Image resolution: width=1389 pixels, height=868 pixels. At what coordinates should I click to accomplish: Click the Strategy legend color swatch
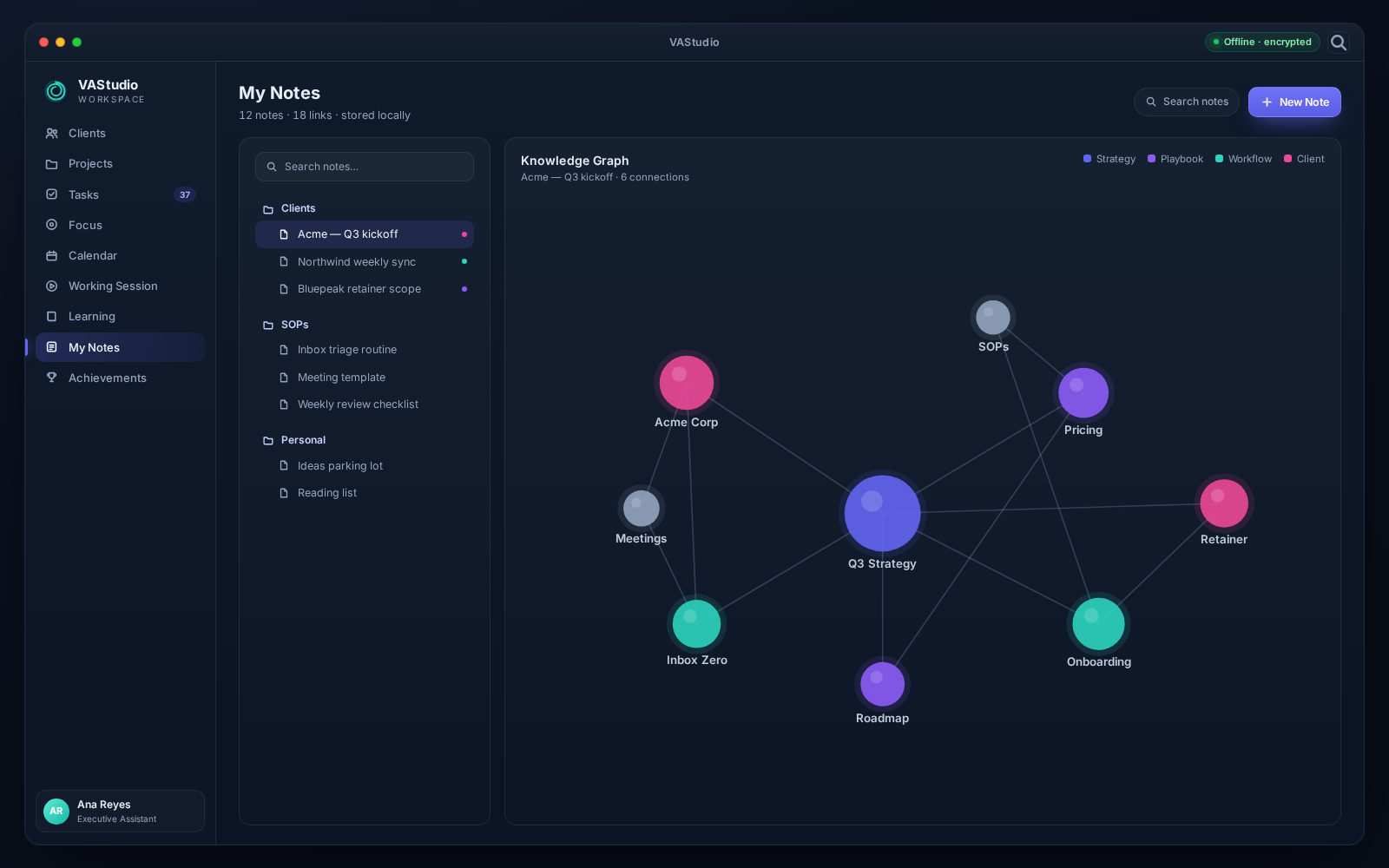(x=1087, y=159)
